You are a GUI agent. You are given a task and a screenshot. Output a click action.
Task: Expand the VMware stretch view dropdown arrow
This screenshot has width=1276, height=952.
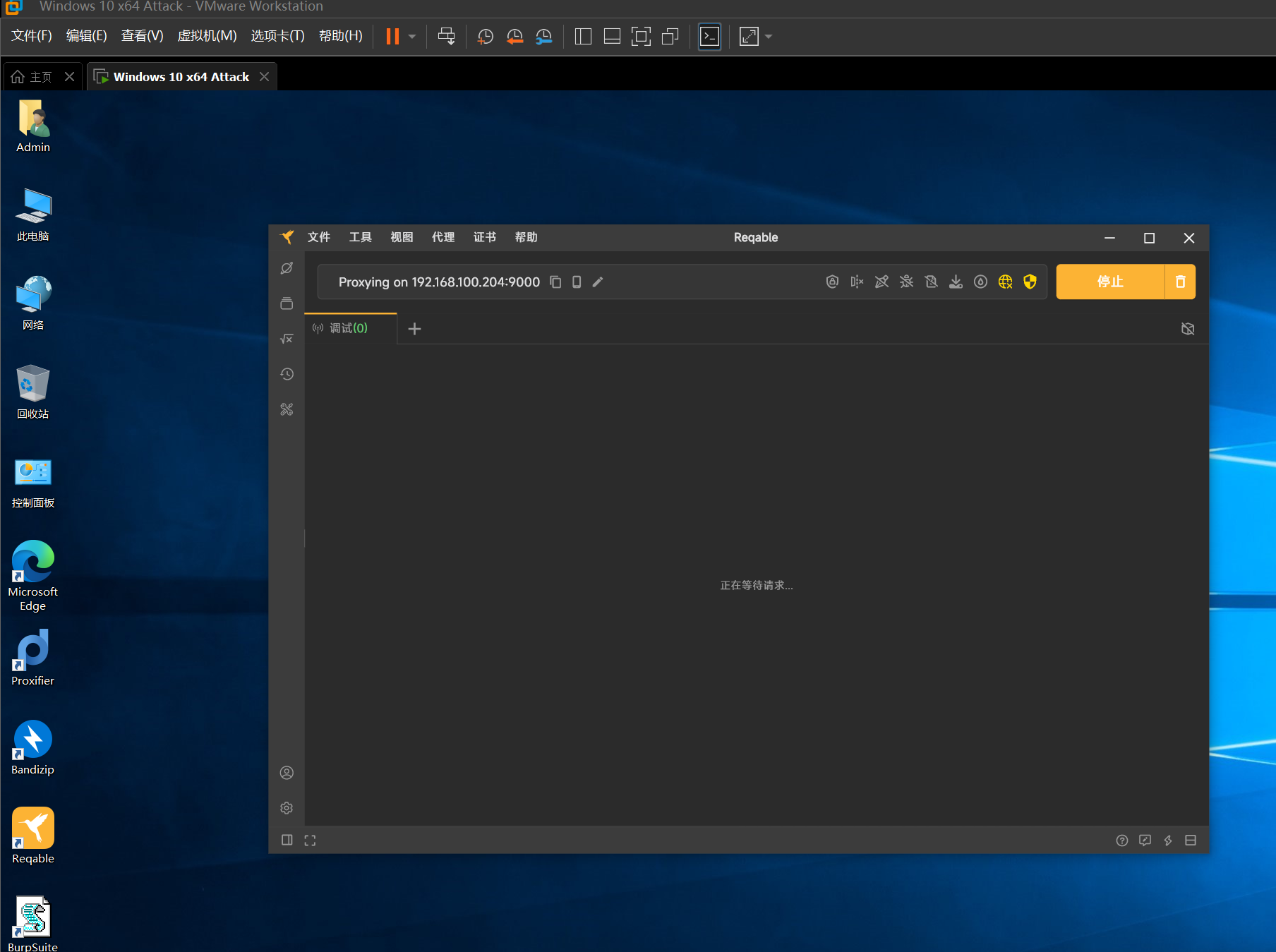pos(769,37)
